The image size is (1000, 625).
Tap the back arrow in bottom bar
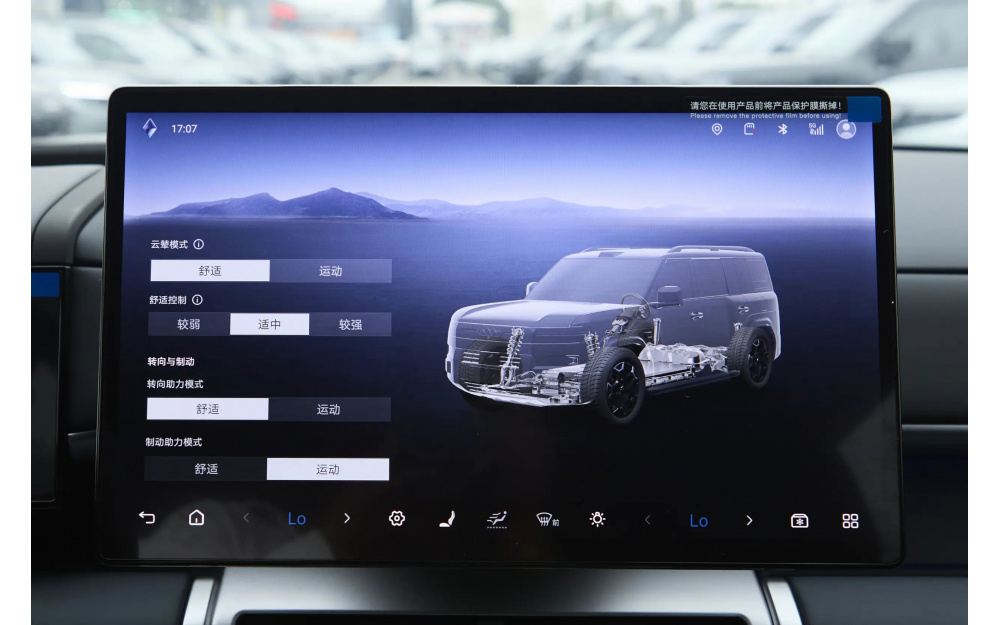pos(147,517)
